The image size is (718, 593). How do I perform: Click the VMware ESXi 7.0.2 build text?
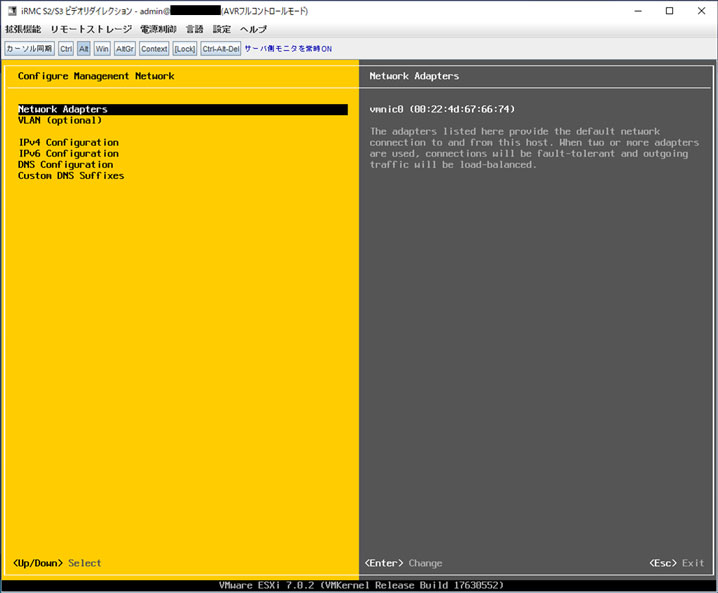point(361,585)
